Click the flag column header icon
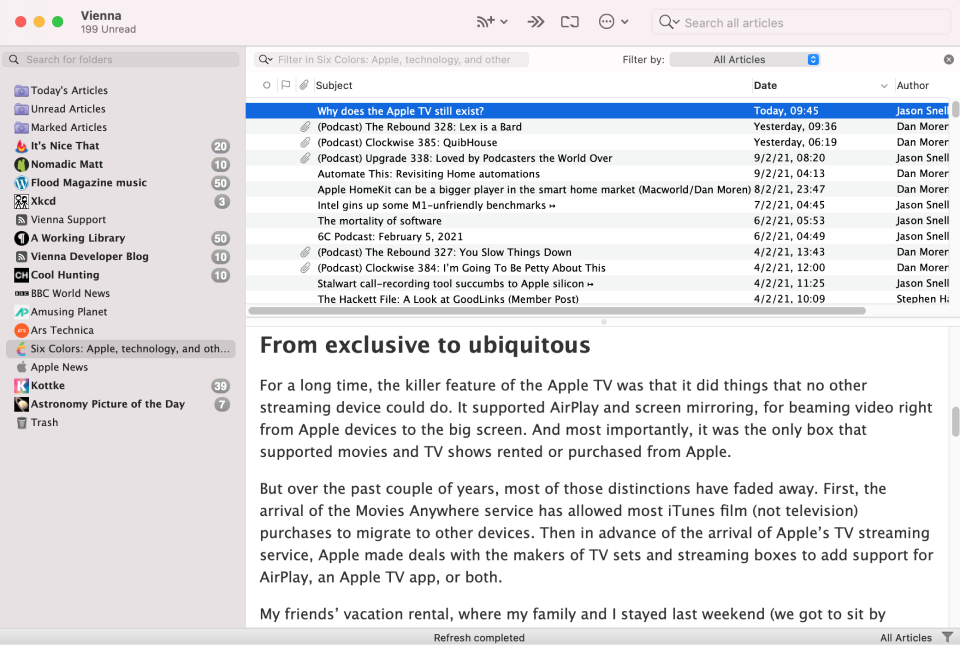 [285, 85]
